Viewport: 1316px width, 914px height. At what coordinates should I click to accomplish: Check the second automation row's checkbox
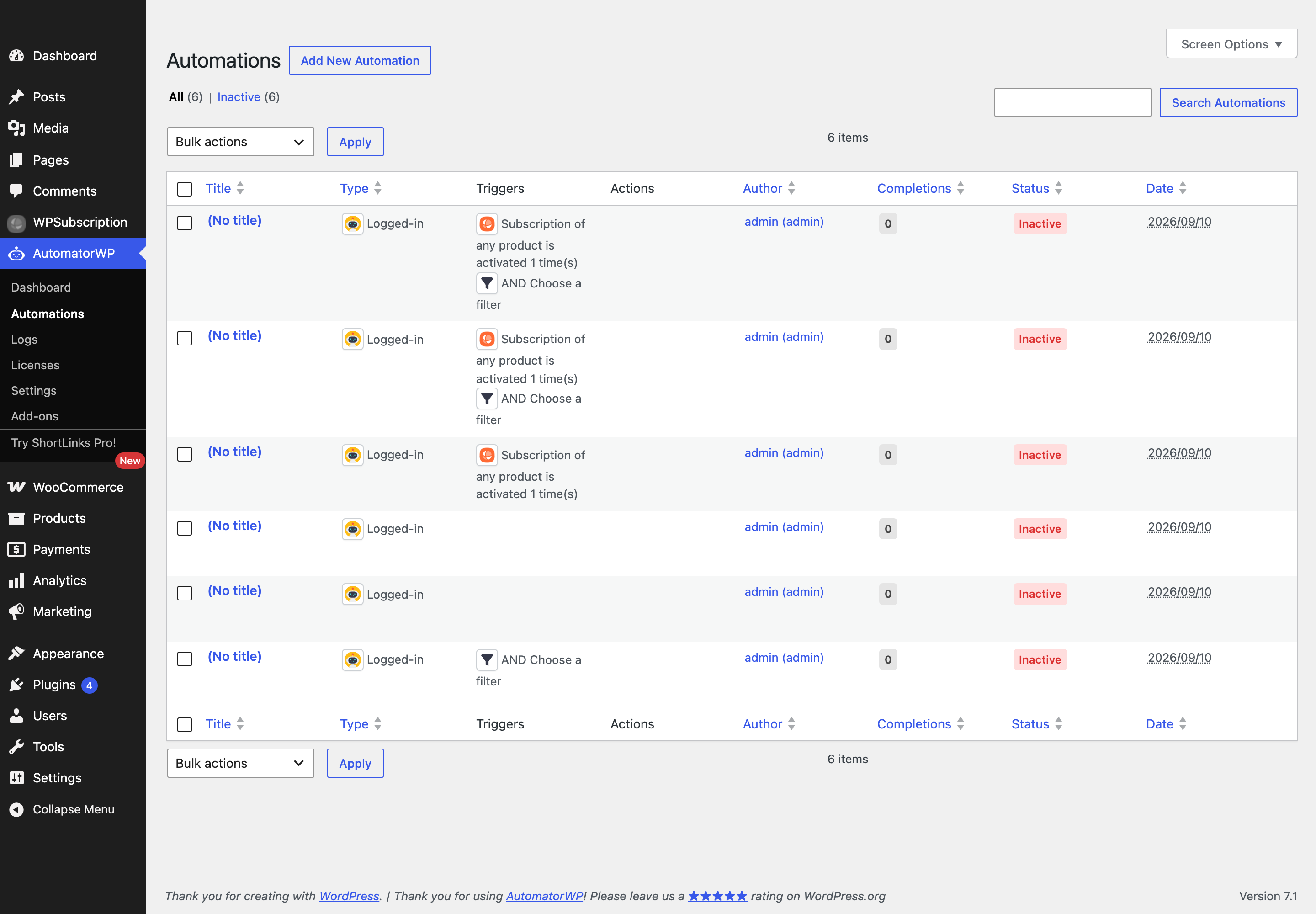click(x=185, y=338)
